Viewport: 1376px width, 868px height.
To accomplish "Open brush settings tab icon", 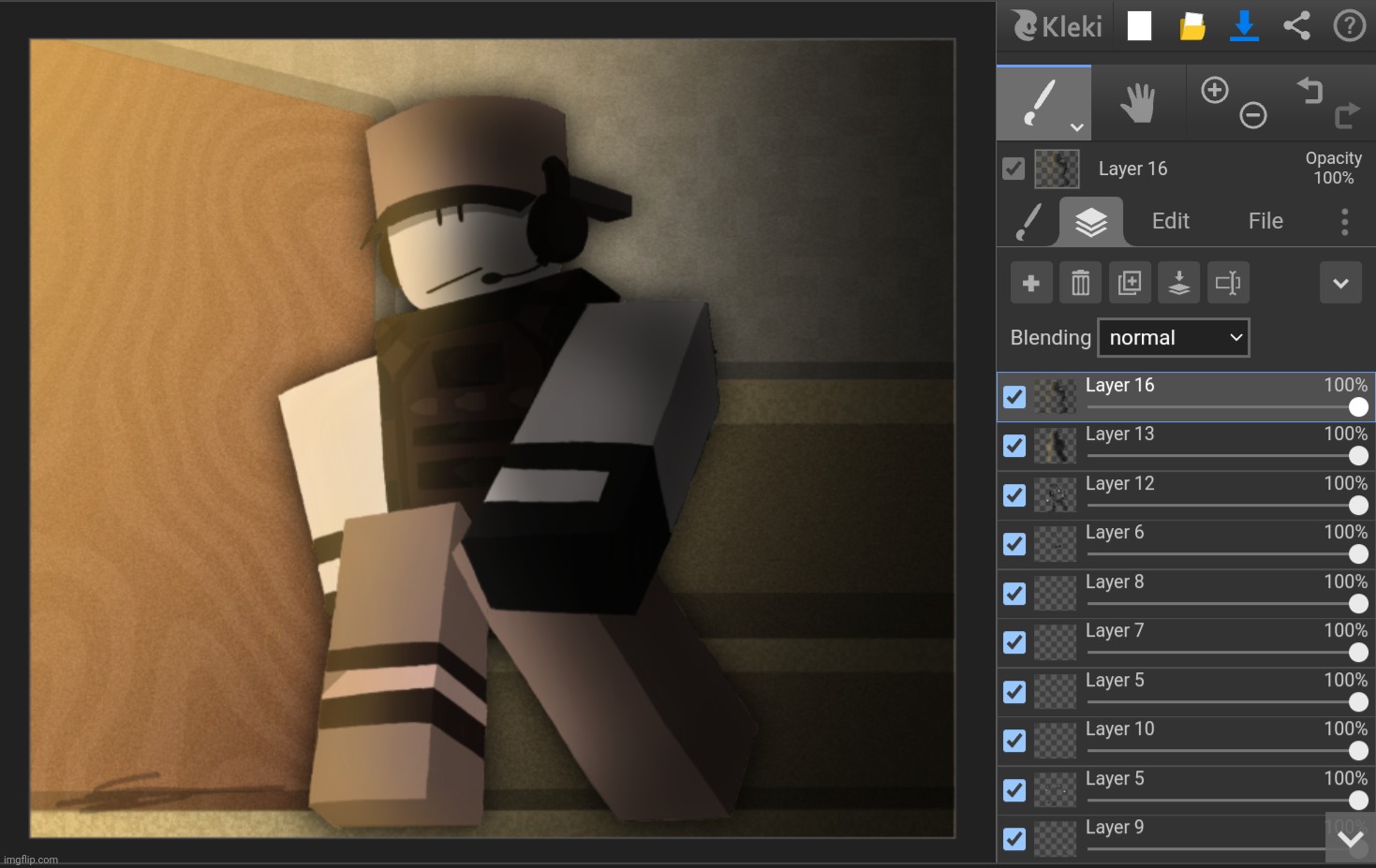I will point(1028,222).
